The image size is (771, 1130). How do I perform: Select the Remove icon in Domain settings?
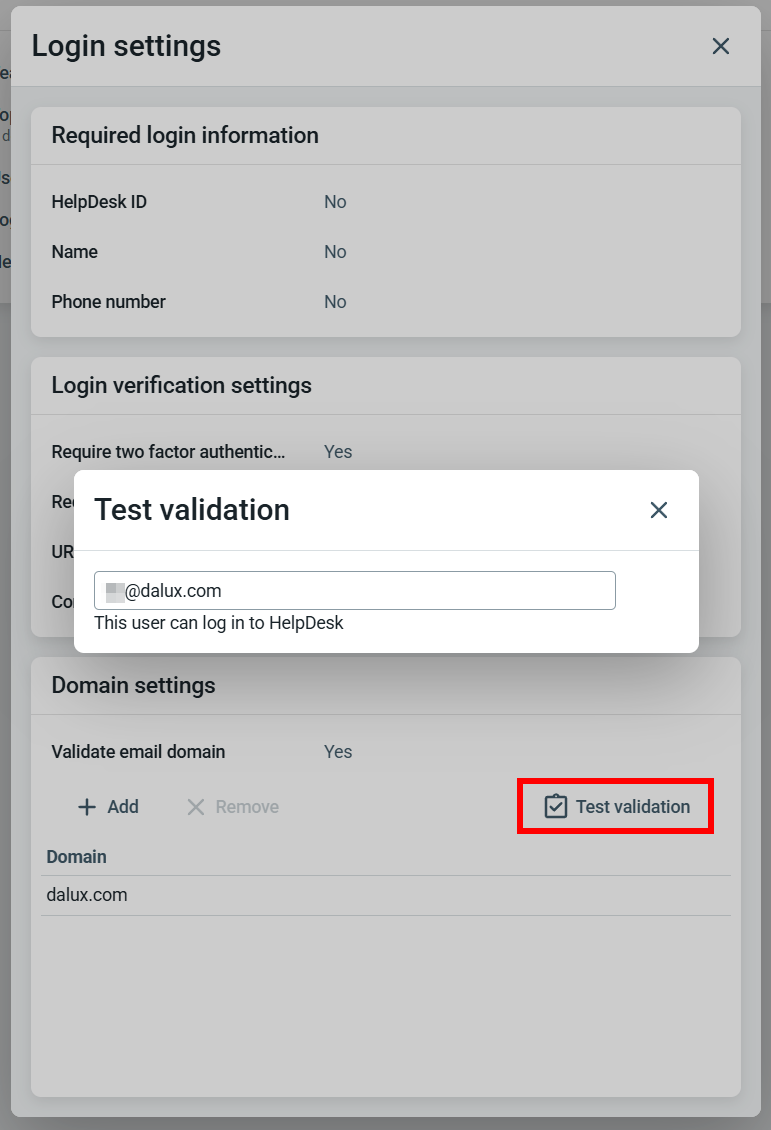point(196,806)
